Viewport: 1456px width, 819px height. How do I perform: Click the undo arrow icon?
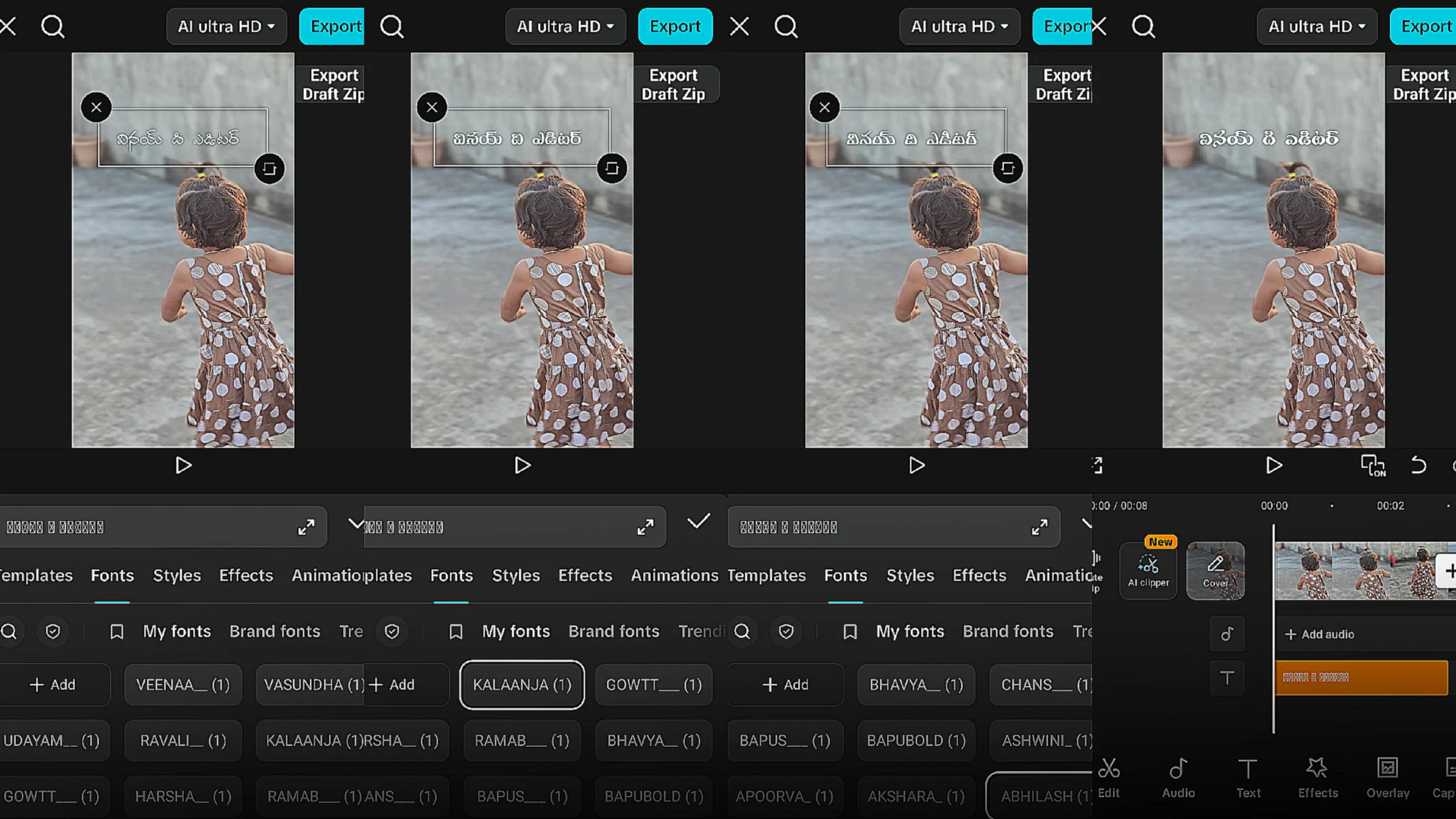tap(1418, 466)
